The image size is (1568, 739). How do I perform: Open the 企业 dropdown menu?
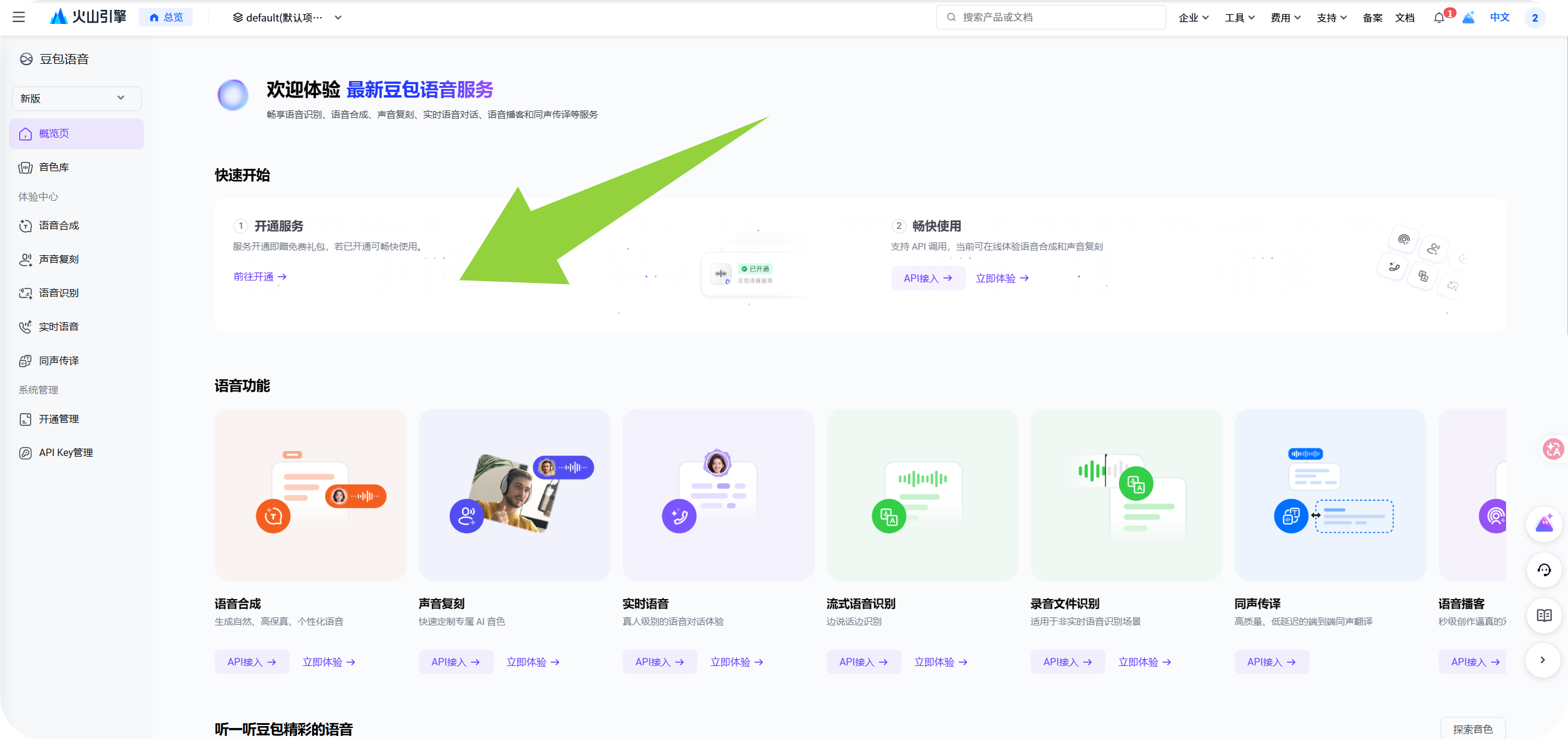[x=1193, y=18]
